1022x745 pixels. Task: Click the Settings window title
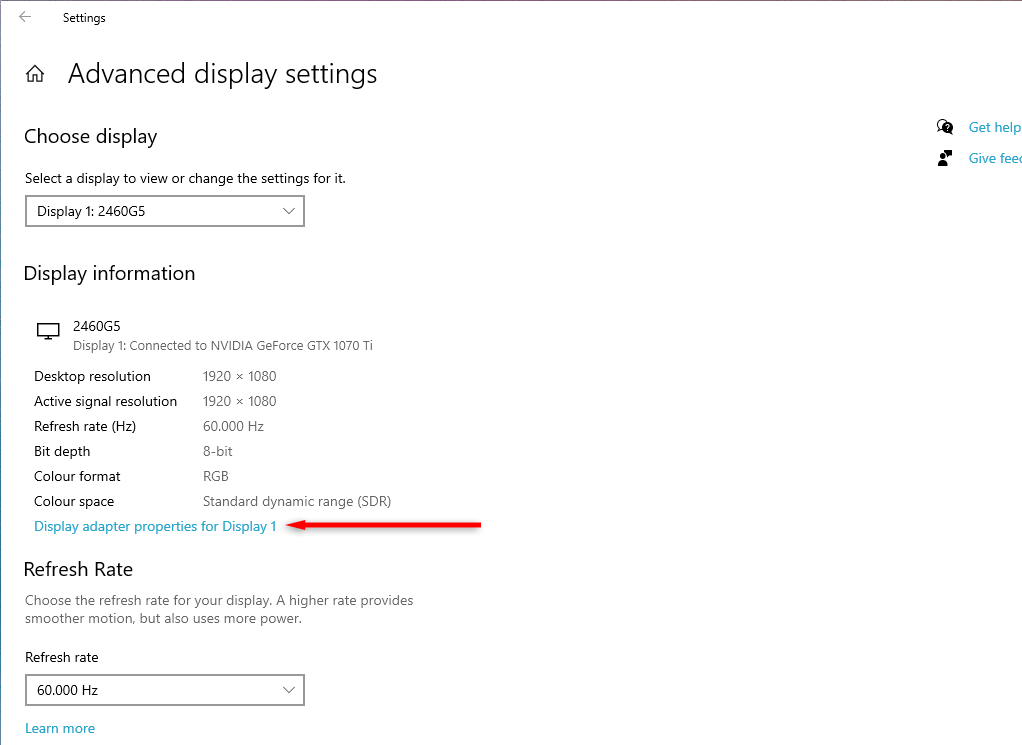pos(84,18)
